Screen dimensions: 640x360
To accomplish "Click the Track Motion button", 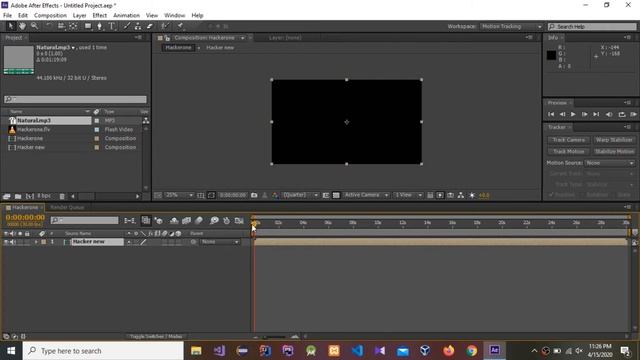I will 568,151.
